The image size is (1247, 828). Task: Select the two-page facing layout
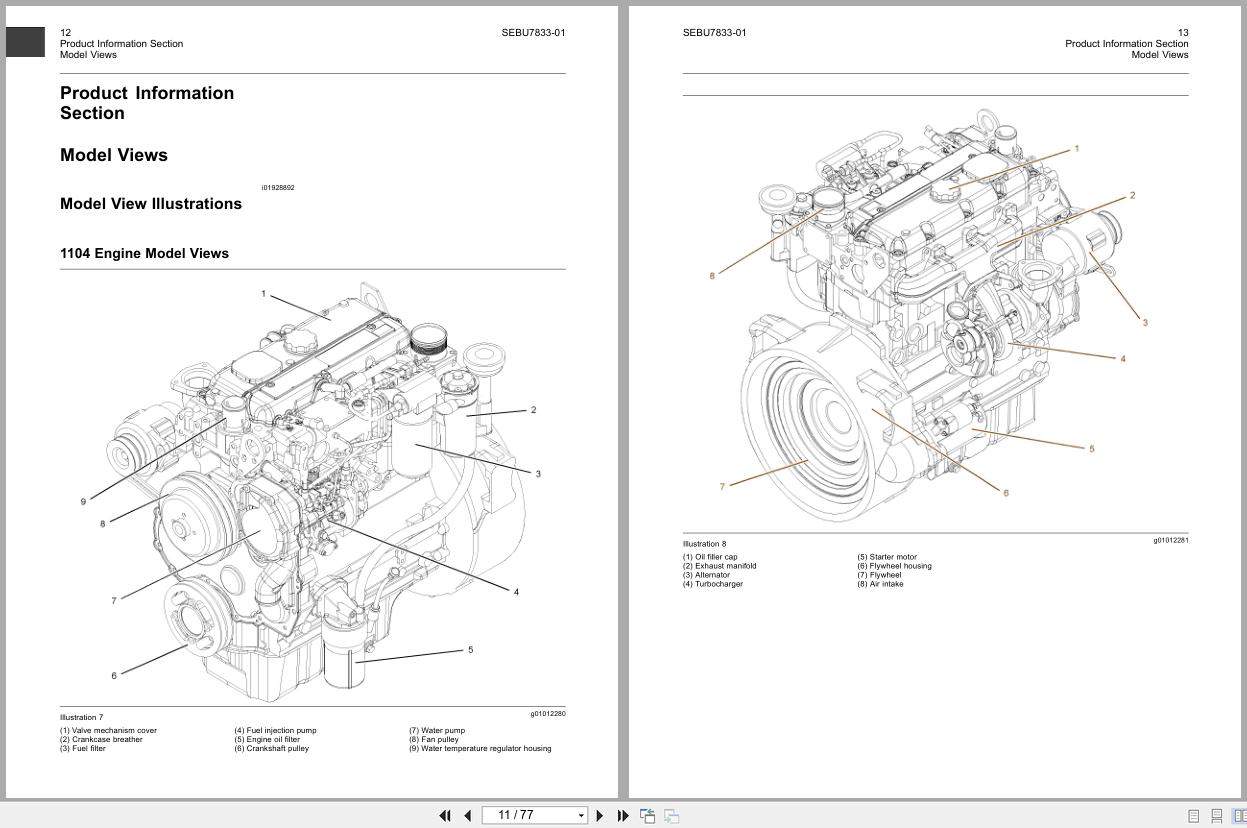tap(1239, 816)
